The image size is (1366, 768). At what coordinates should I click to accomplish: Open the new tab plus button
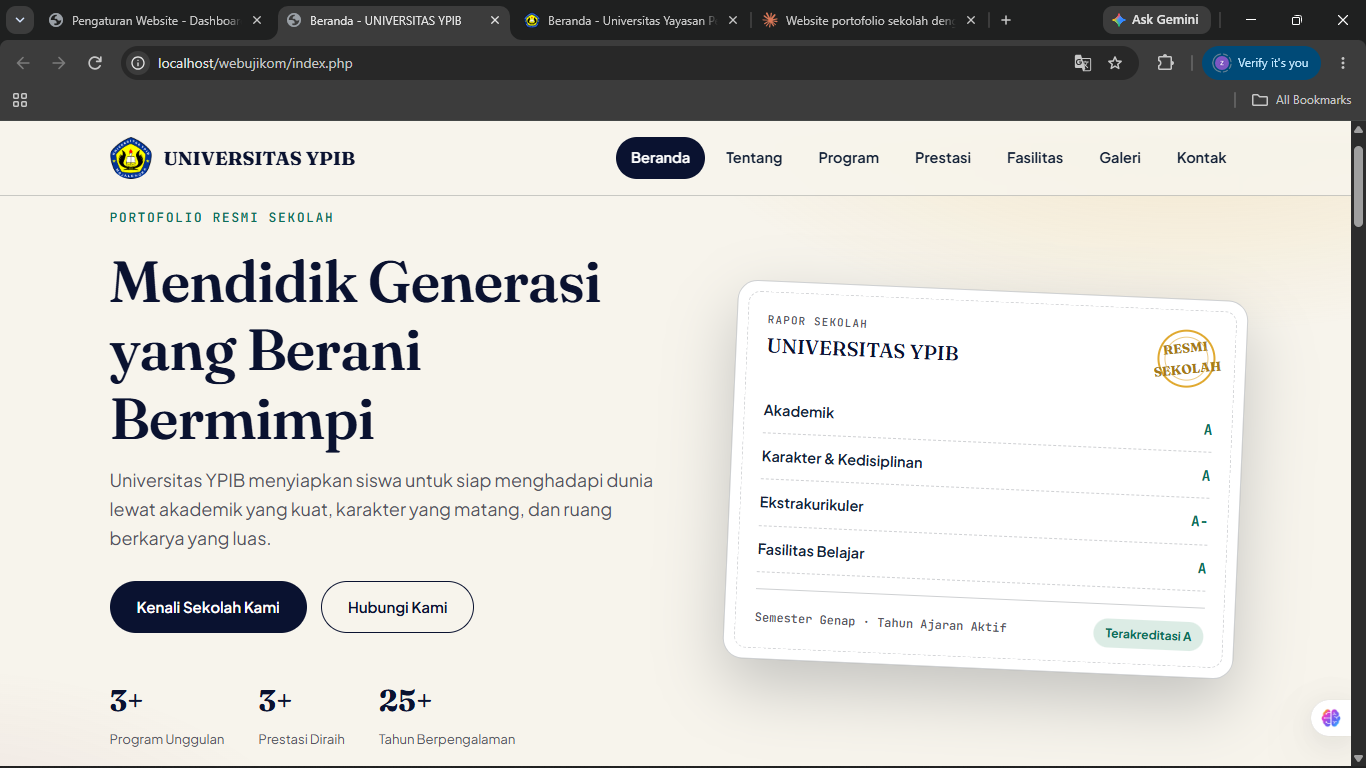[1006, 20]
